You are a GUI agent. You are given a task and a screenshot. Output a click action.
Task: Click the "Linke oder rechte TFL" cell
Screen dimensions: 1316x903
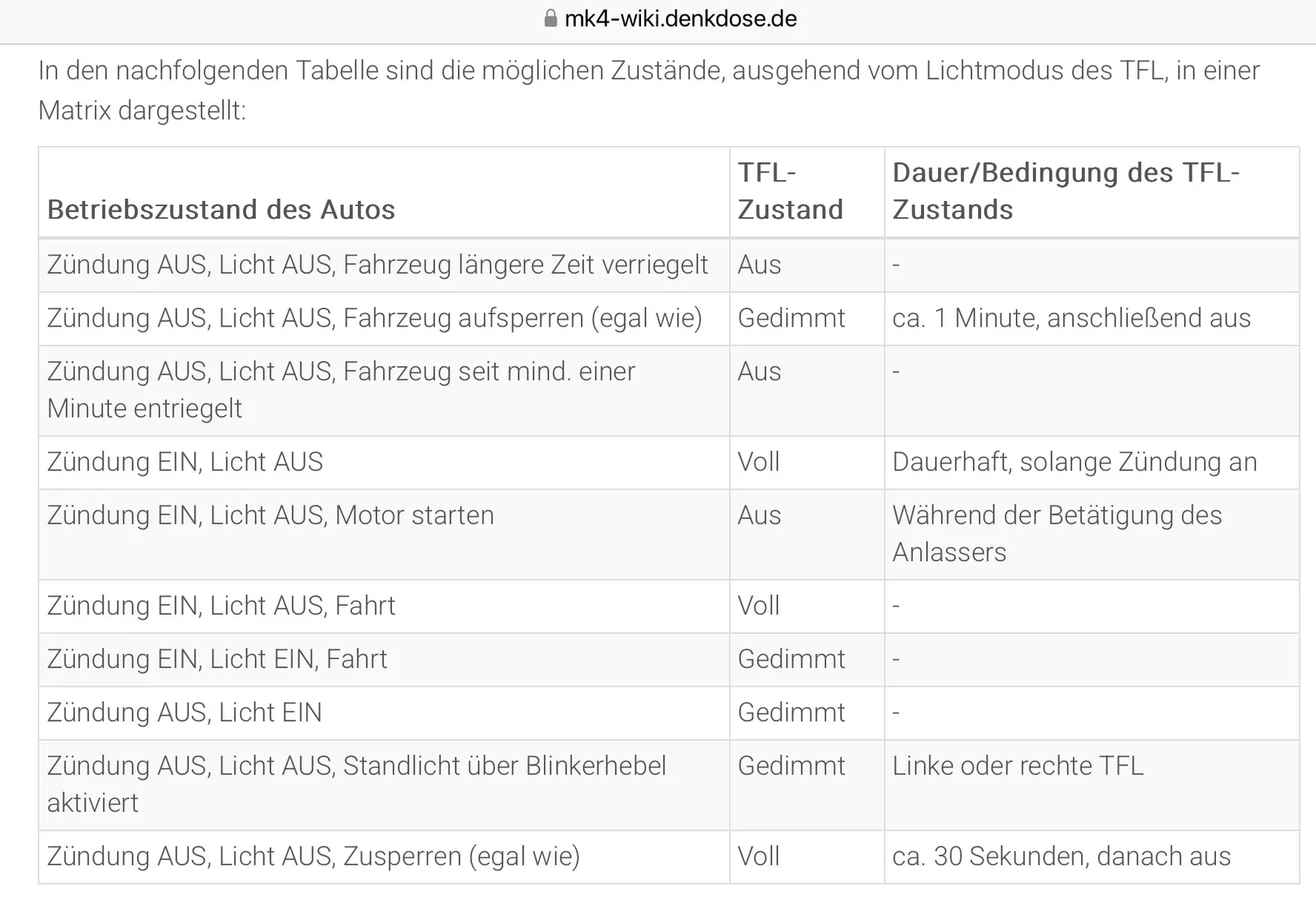[x=1017, y=766]
